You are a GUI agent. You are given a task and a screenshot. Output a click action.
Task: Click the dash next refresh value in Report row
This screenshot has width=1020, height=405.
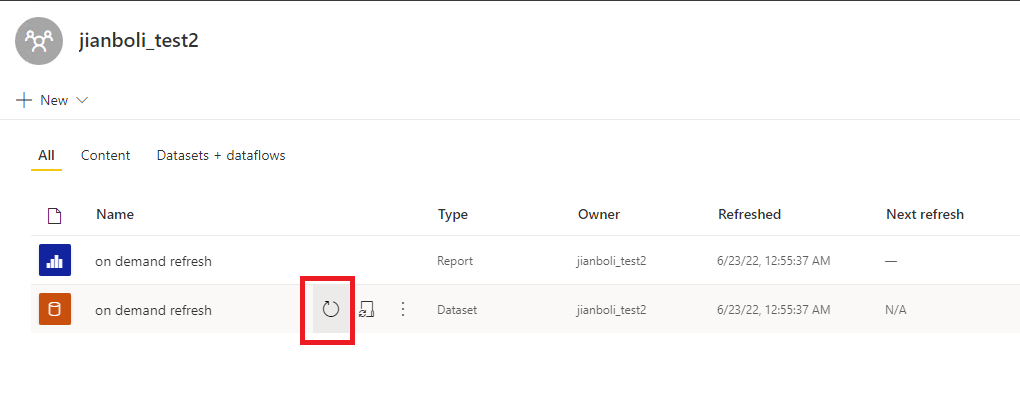point(891,261)
